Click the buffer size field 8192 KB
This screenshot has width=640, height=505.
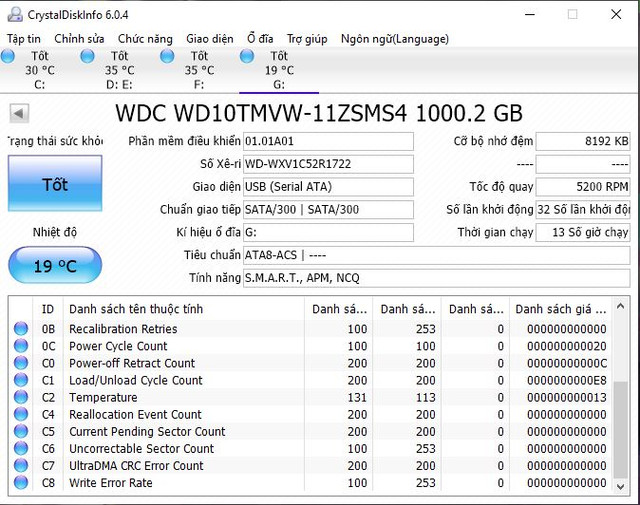583,141
